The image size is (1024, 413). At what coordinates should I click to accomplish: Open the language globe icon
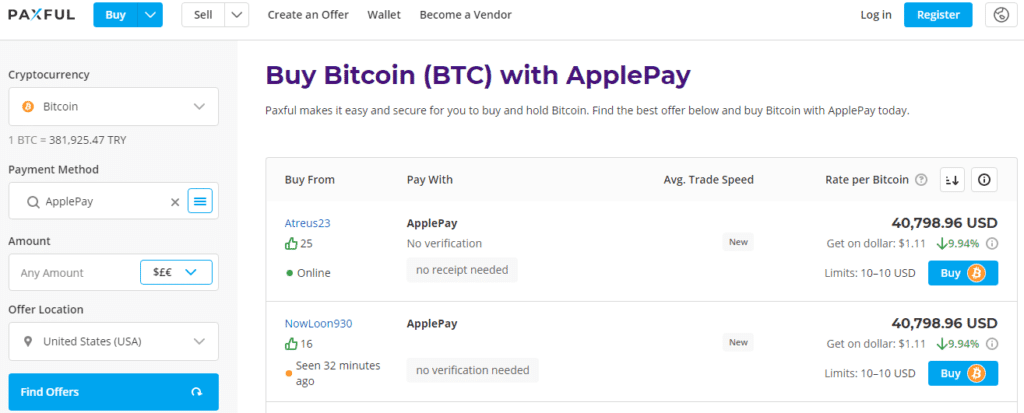click(x=1001, y=15)
